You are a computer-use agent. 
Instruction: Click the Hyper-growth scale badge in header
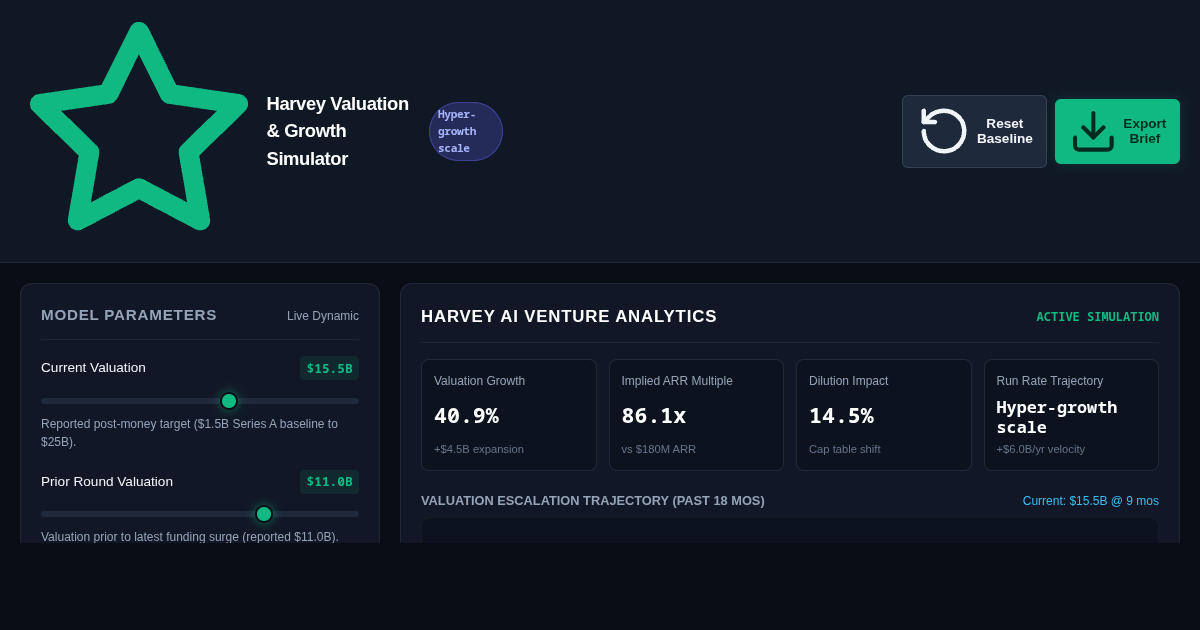[466, 131]
